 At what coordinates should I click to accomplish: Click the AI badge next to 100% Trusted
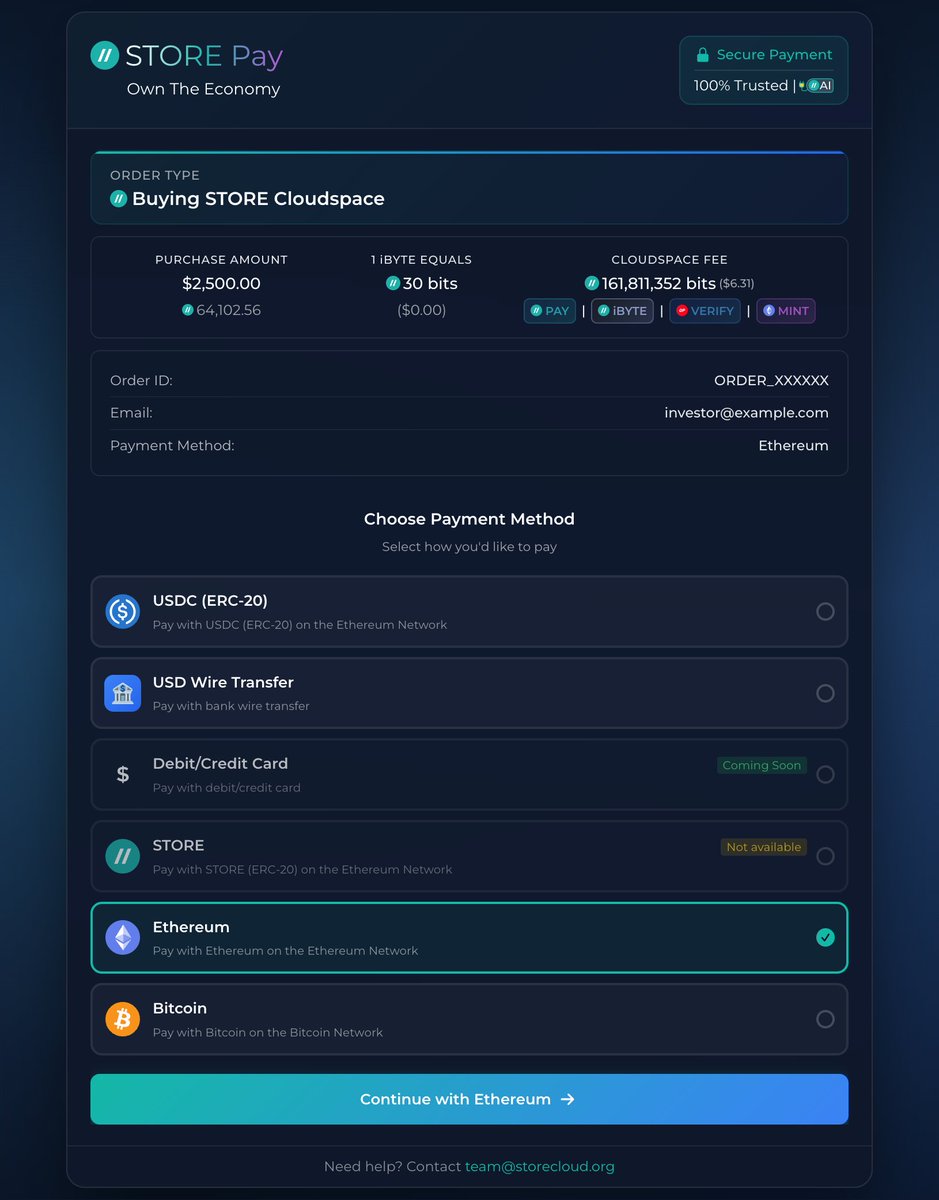tap(816, 86)
